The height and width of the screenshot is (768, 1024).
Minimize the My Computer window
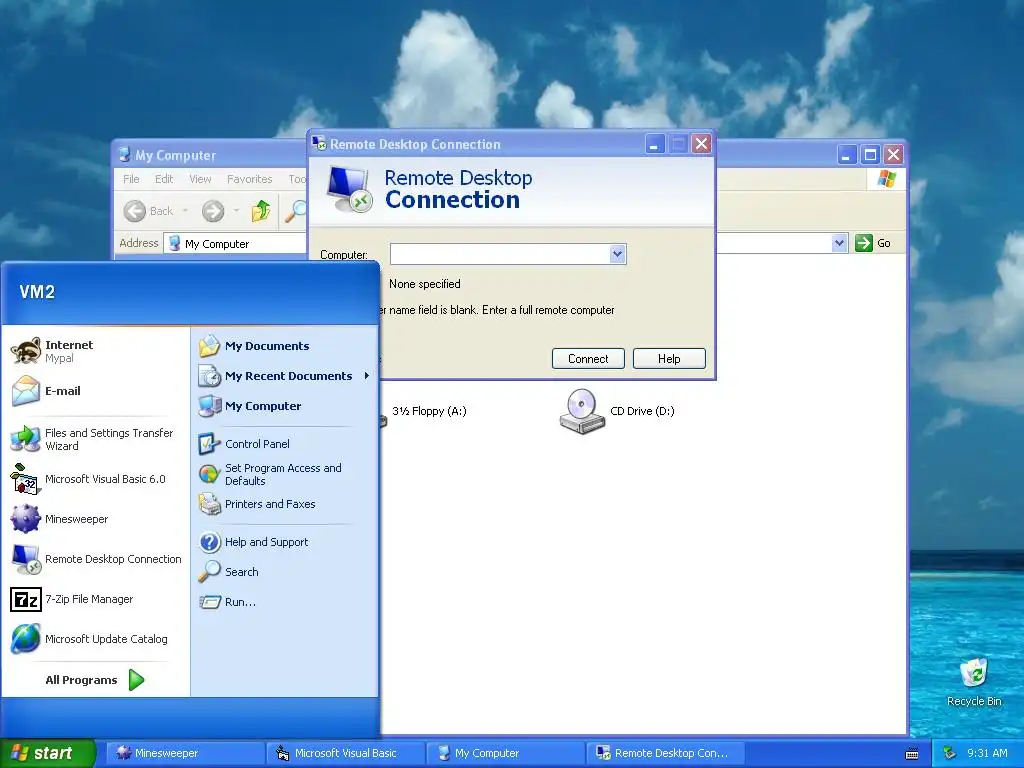click(x=846, y=155)
